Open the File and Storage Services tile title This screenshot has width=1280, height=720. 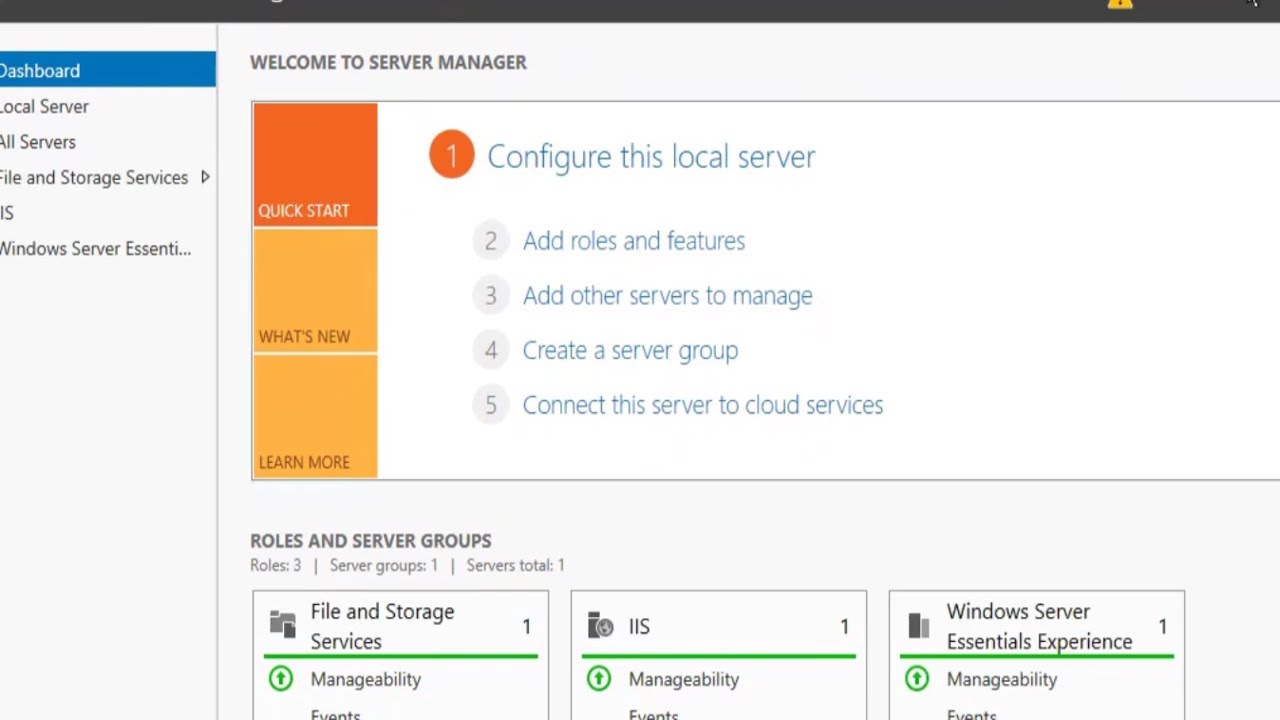(382, 626)
